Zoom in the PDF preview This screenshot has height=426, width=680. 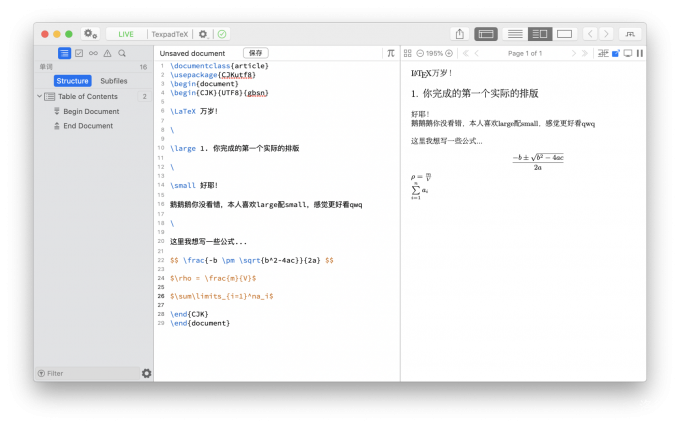(449, 53)
